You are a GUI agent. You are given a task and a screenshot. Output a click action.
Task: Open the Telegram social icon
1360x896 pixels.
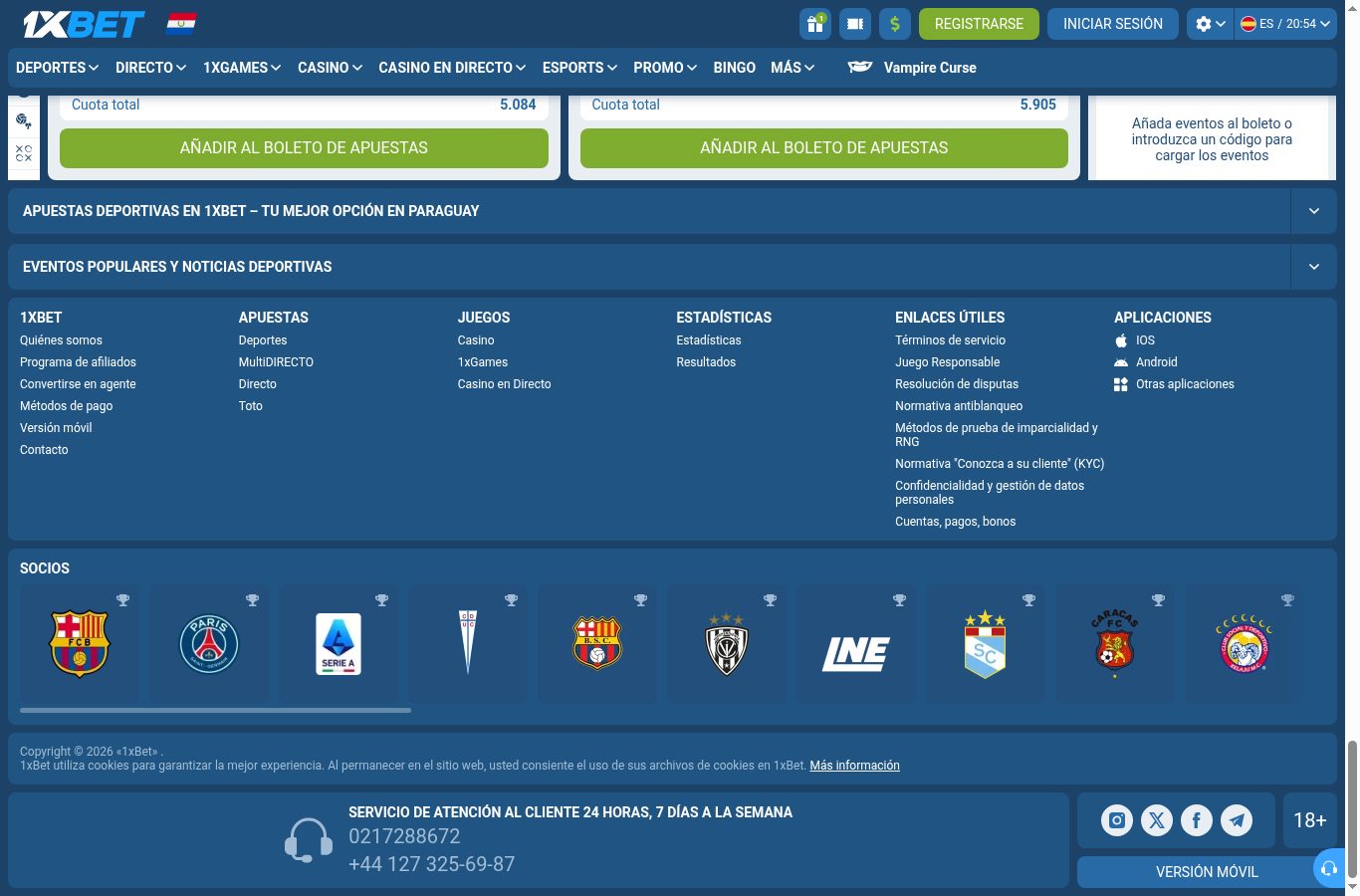click(1237, 820)
